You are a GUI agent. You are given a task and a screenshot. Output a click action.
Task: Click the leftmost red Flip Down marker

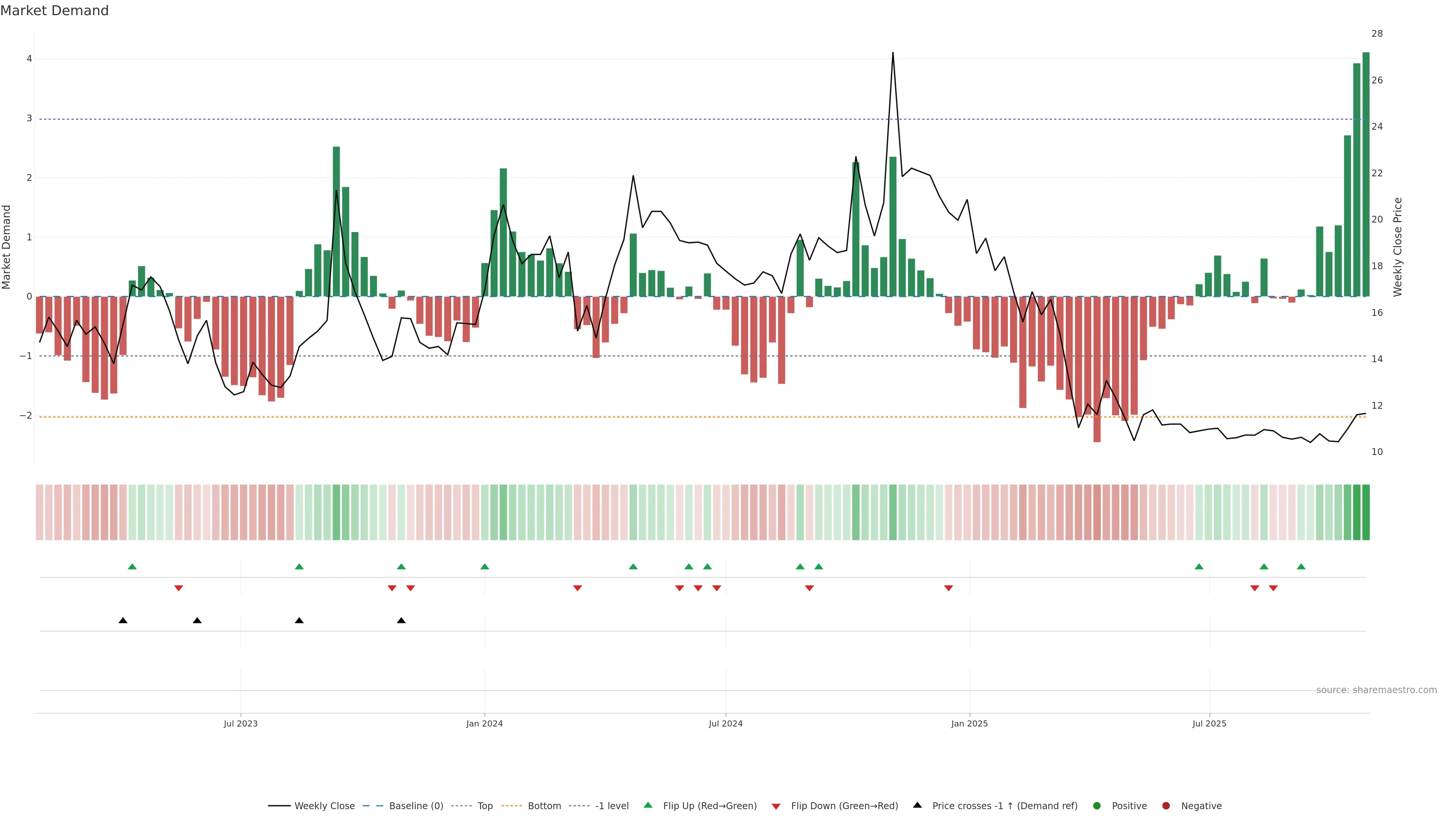(179, 588)
